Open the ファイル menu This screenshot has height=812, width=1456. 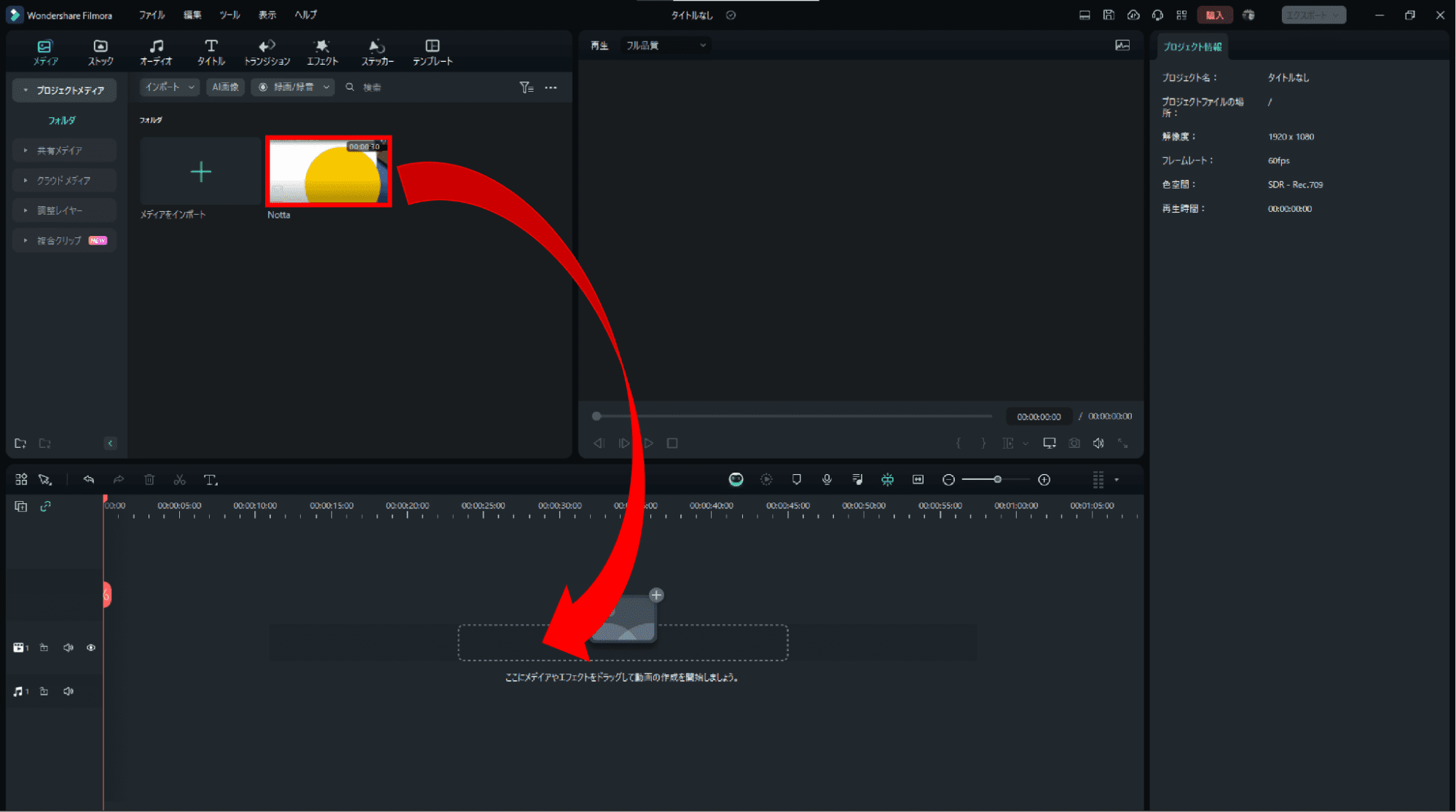point(152,15)
